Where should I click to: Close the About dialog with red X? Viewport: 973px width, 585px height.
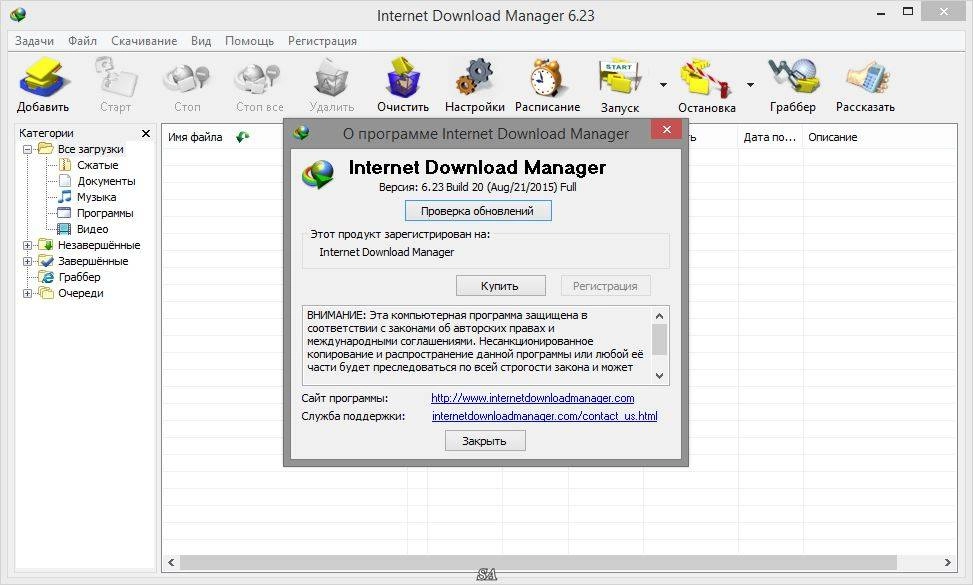(666, 130)
